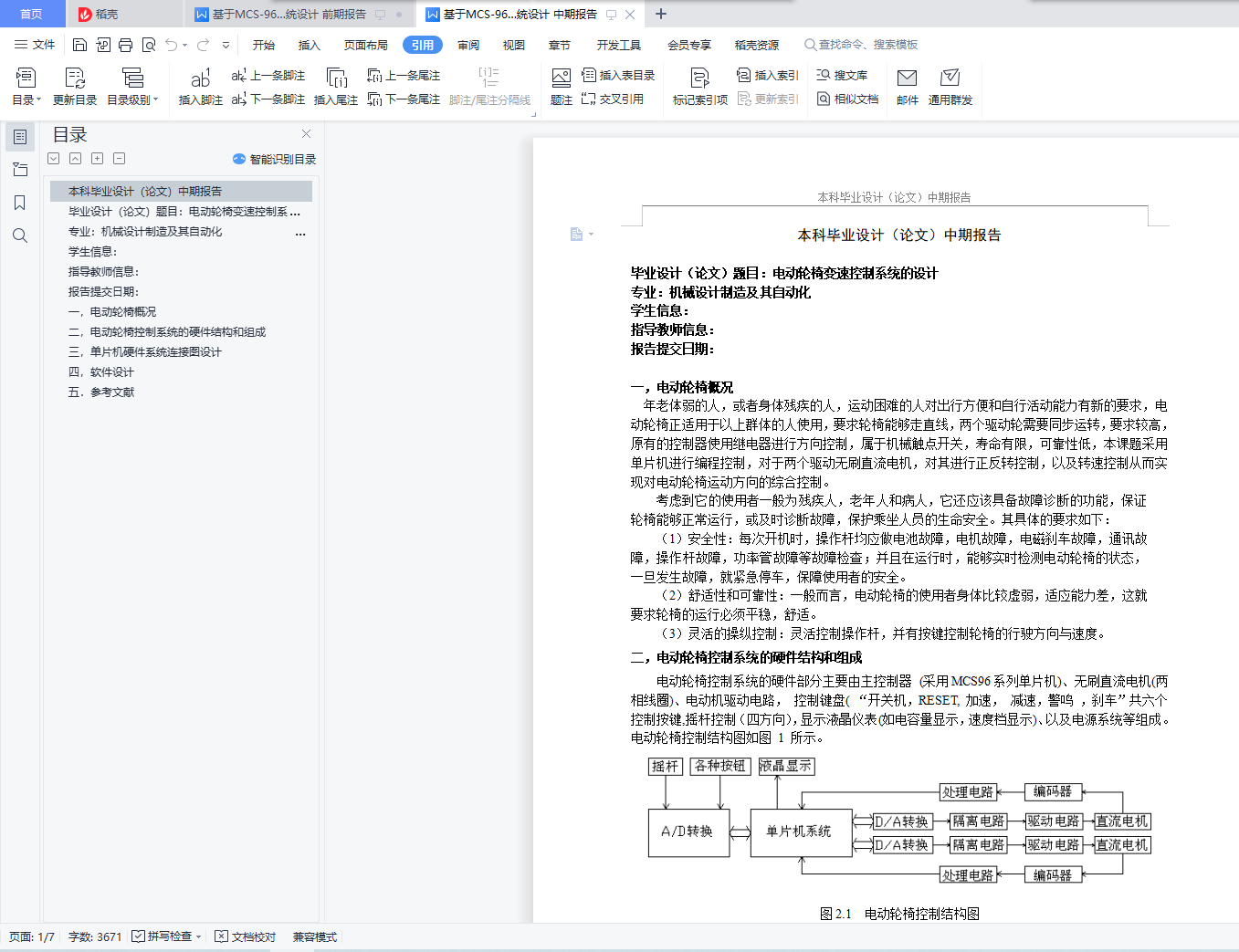Click the 页面: 1/7 page indicator
Image resolution: width=1239 pixels, height=952 pixels.
pos(32,936)
